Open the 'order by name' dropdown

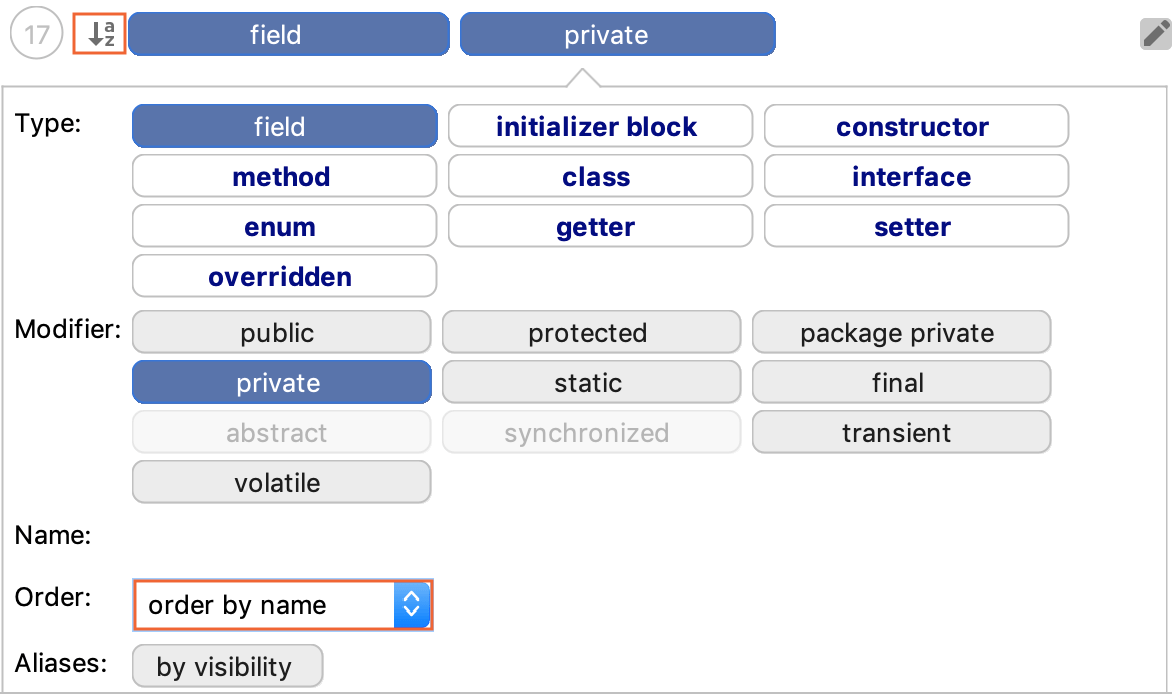coord(283,605)
